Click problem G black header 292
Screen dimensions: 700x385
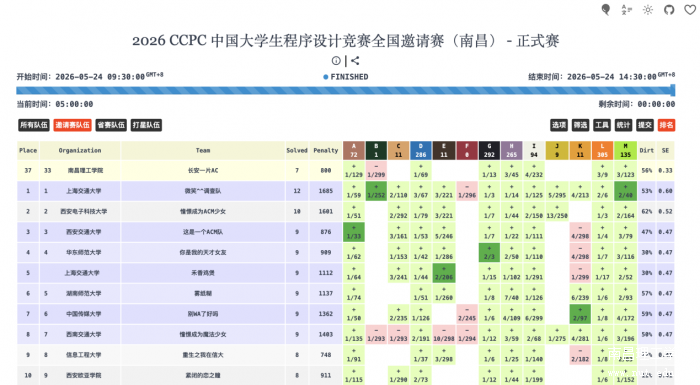489,151
